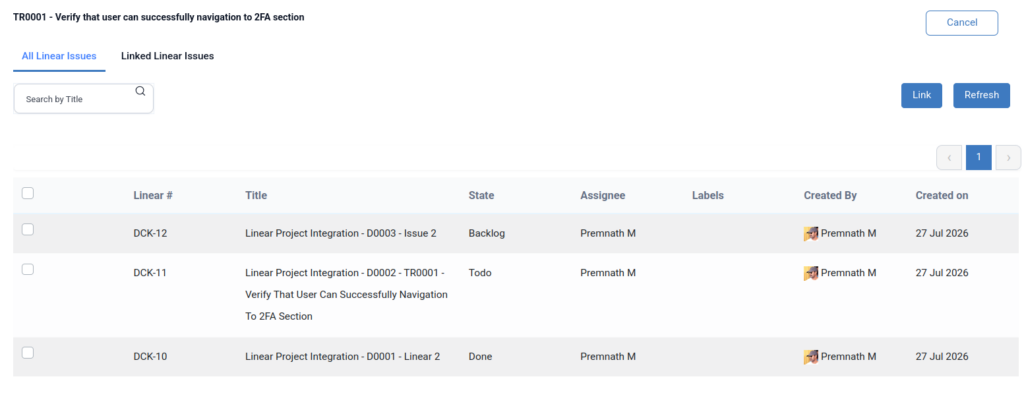Click the State column header

click(x=481, y=195)
